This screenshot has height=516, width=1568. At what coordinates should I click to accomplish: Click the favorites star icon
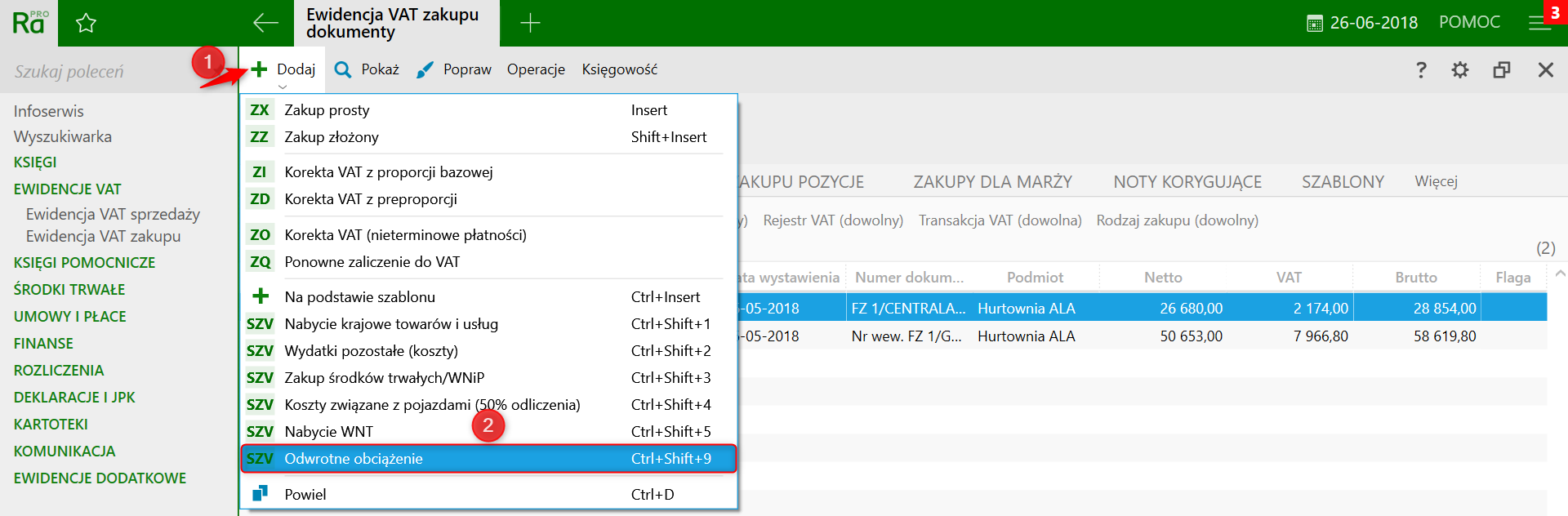click(x=86, y=24)
